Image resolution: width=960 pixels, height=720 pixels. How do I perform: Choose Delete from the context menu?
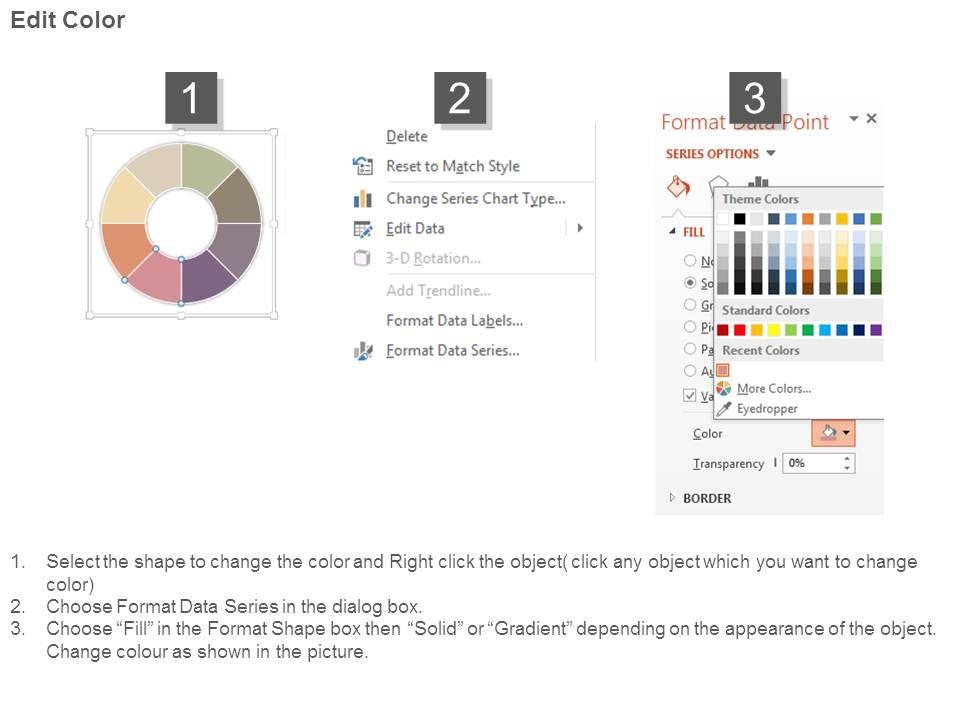click(406, 137)
